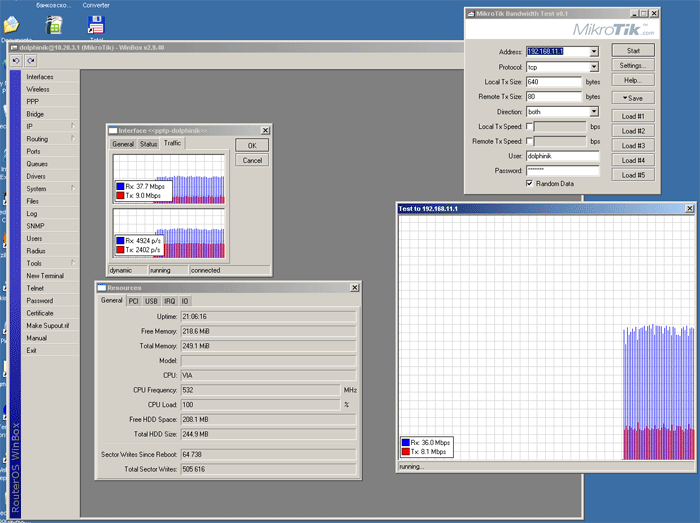Switch to the IO tab in Resources

pos(185,301)
